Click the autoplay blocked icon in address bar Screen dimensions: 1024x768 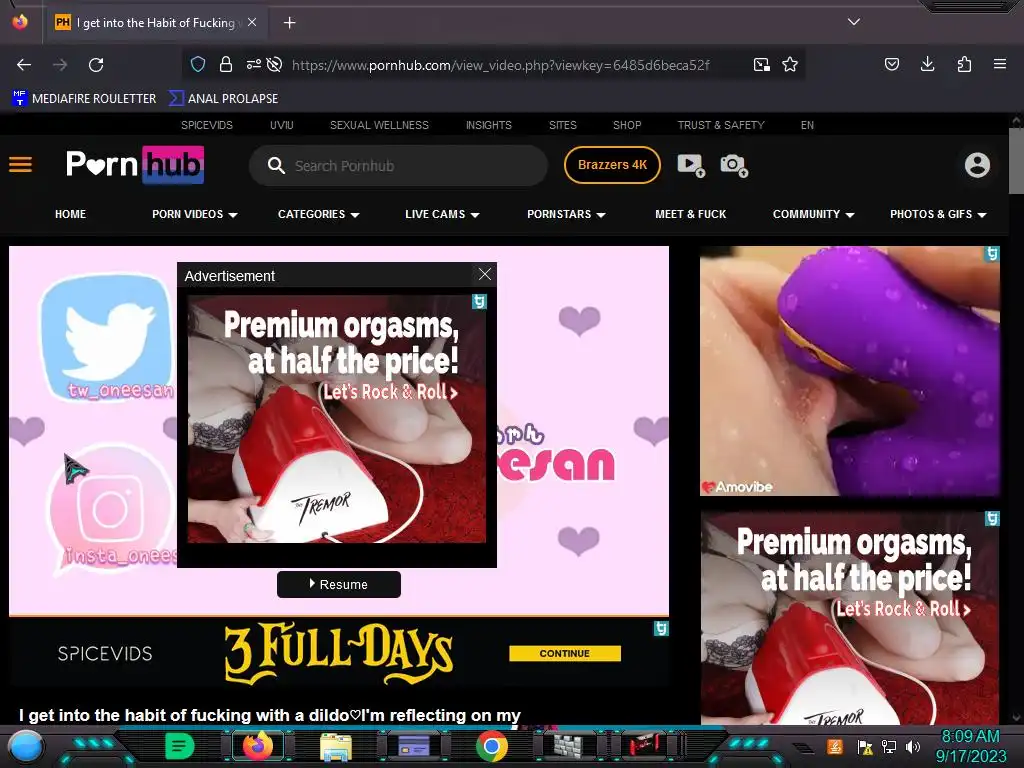pyautogui.click(x=275, y=64)
